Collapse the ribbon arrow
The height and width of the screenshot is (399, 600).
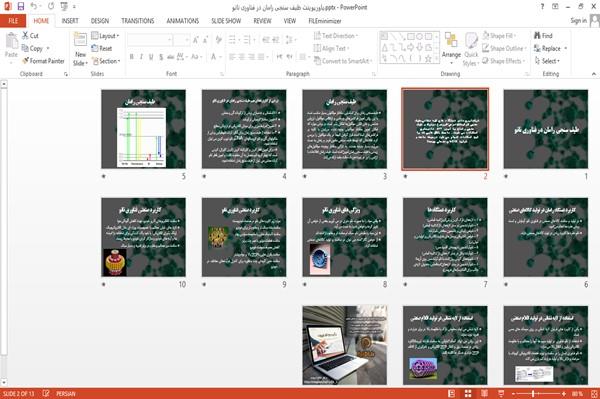point(594,74)
